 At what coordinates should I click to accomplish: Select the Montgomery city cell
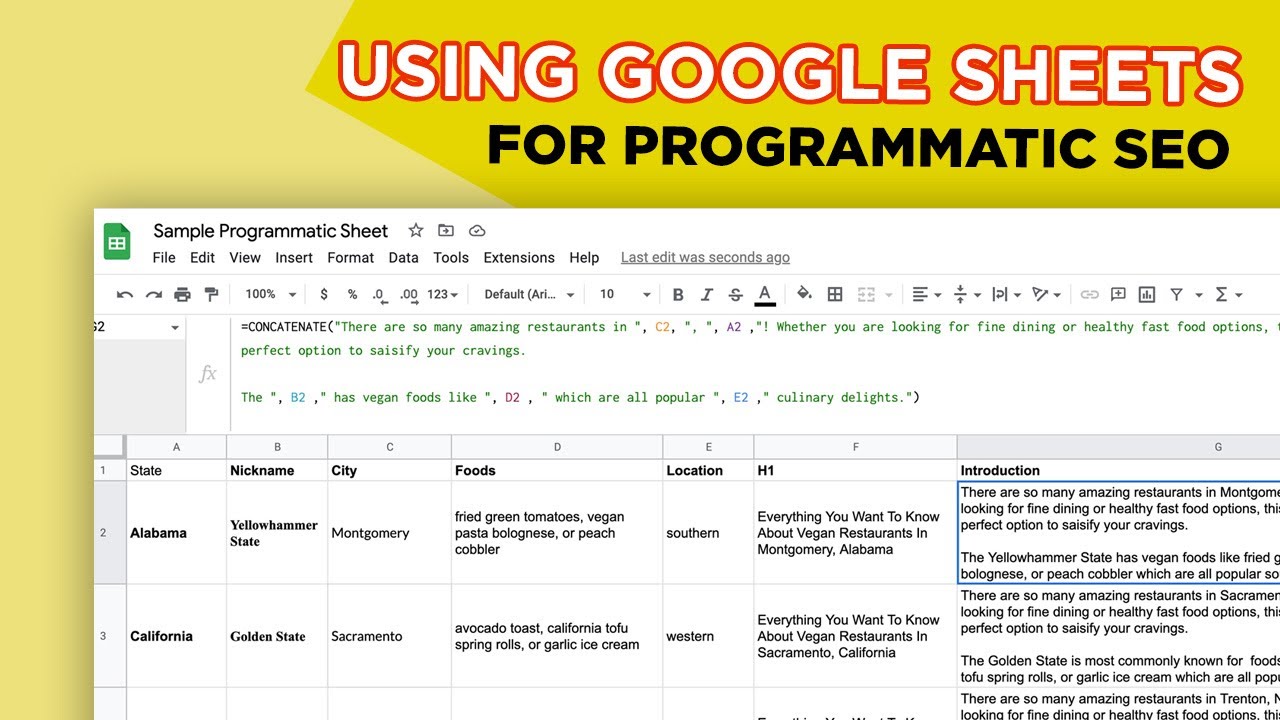(390, 533)
